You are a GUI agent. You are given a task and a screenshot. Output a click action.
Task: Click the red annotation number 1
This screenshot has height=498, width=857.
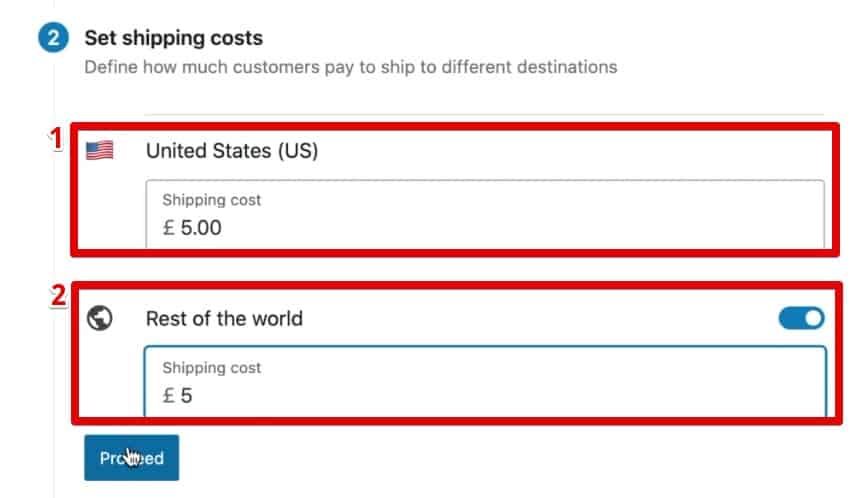(x=56, y=138)
